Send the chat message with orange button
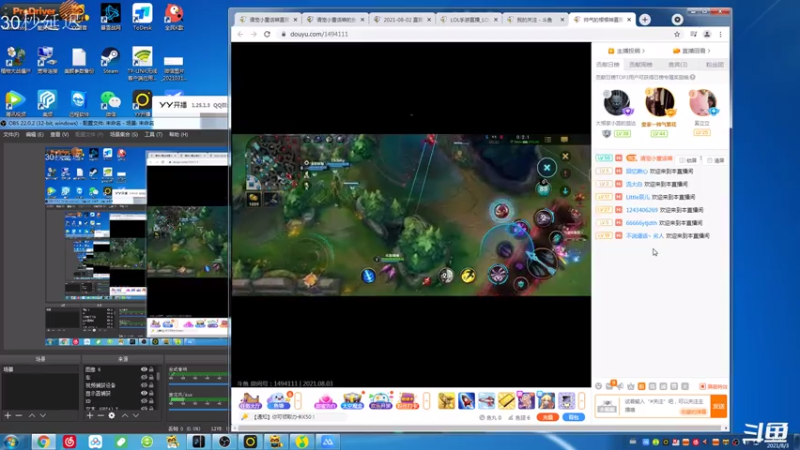 point(718,406)
